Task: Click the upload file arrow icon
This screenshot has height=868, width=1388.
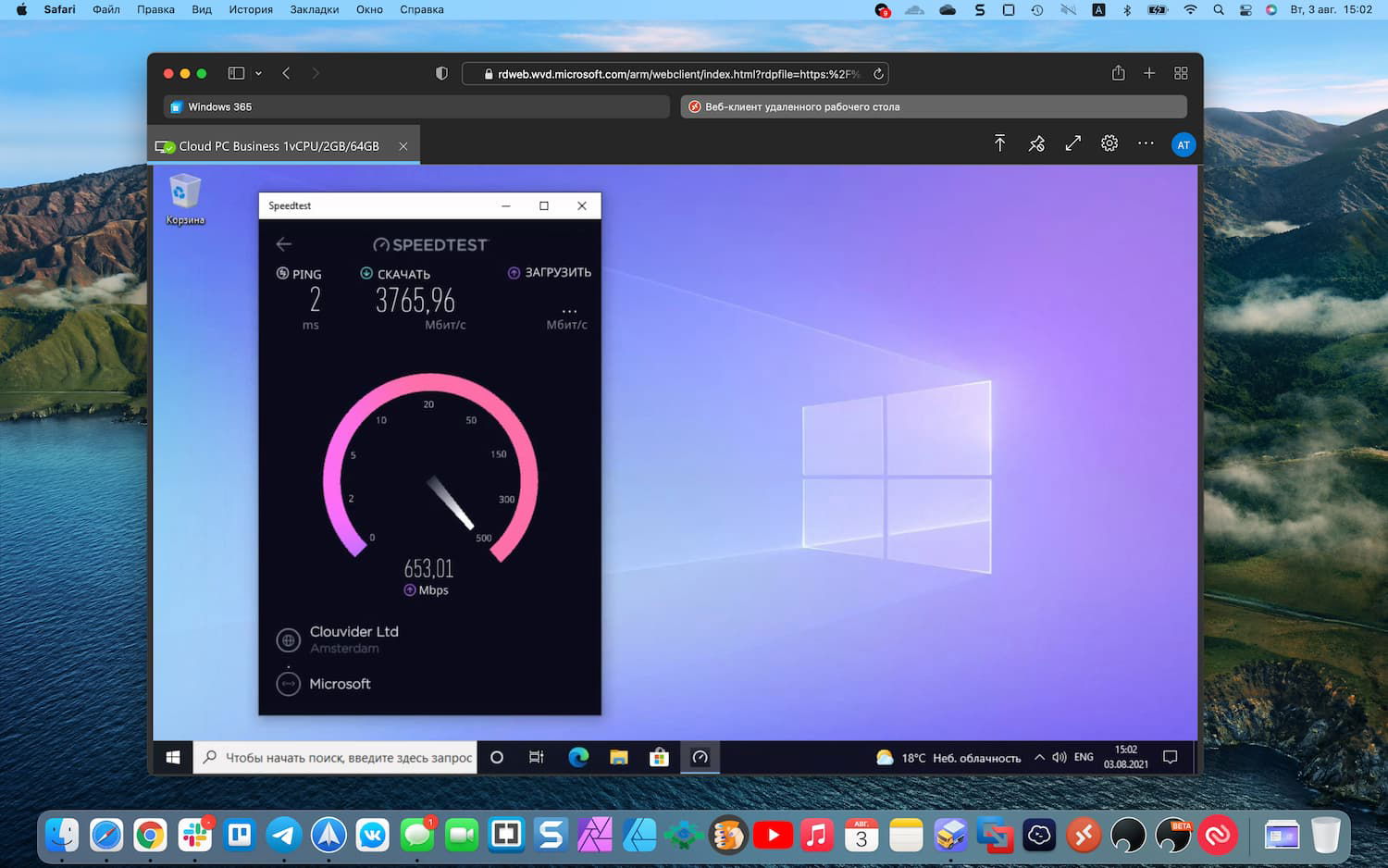Action: click(1000, 144)
